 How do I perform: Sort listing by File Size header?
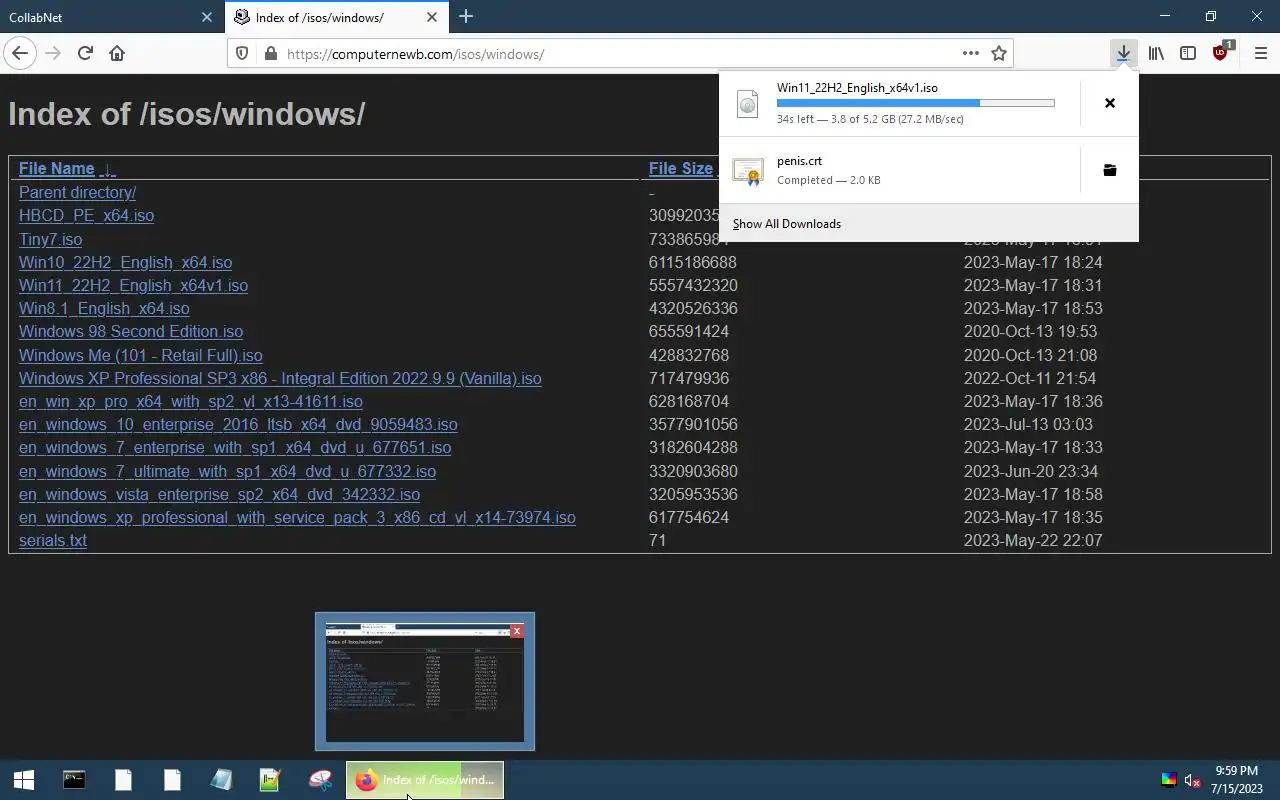[x=681, y=169]
